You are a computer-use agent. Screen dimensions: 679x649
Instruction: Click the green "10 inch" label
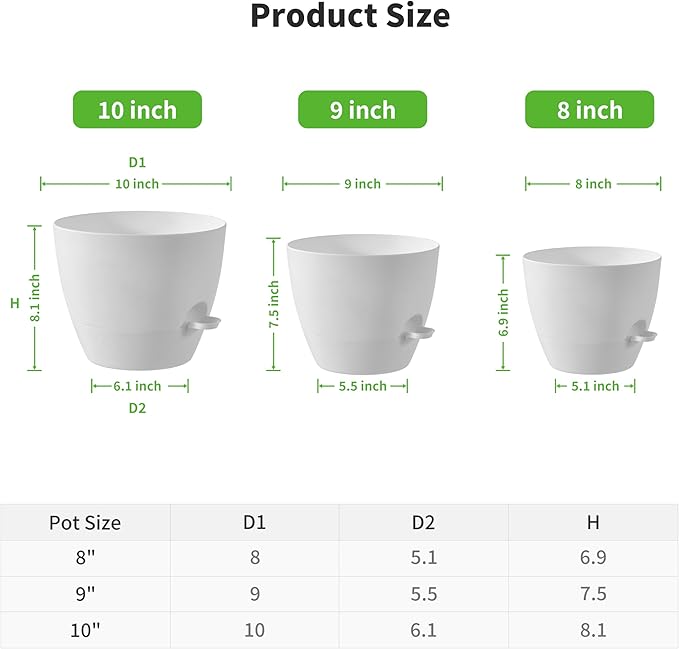(x=137, y=110)
